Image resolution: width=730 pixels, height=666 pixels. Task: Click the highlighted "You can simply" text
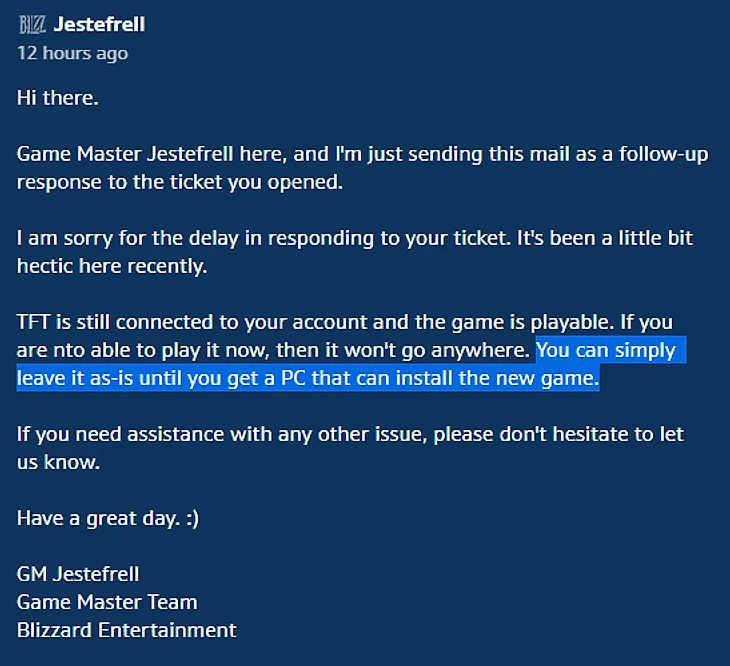point(606,350)
